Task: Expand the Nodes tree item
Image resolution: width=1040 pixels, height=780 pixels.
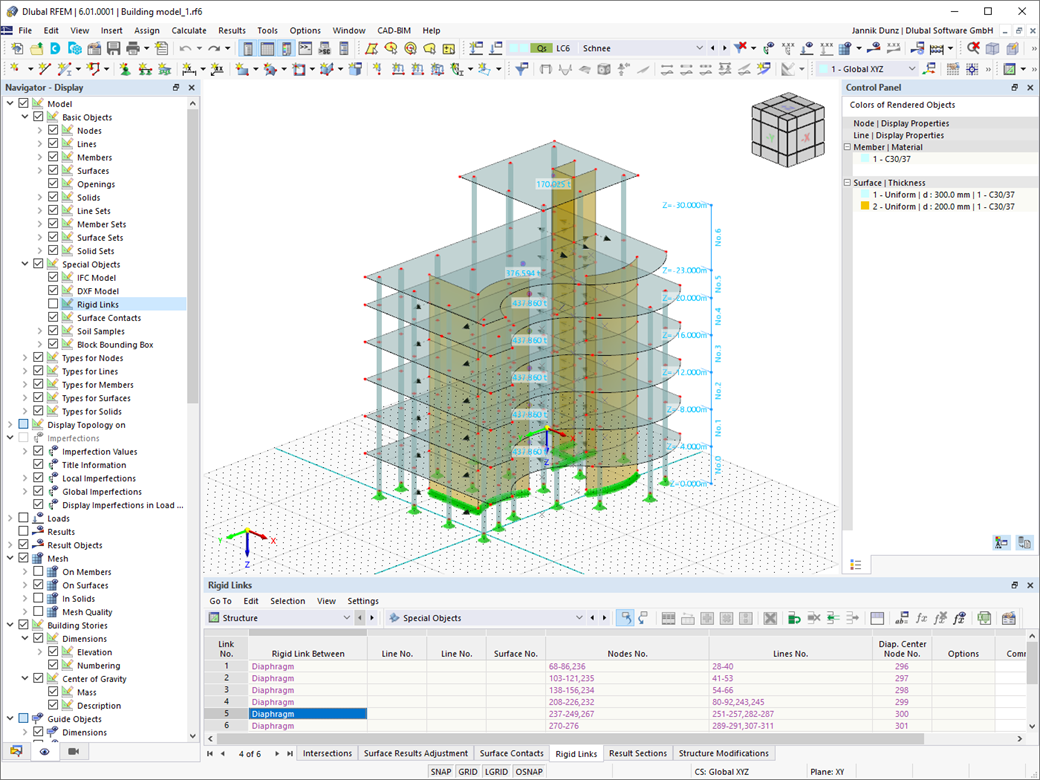Action: tap(40, 131)
